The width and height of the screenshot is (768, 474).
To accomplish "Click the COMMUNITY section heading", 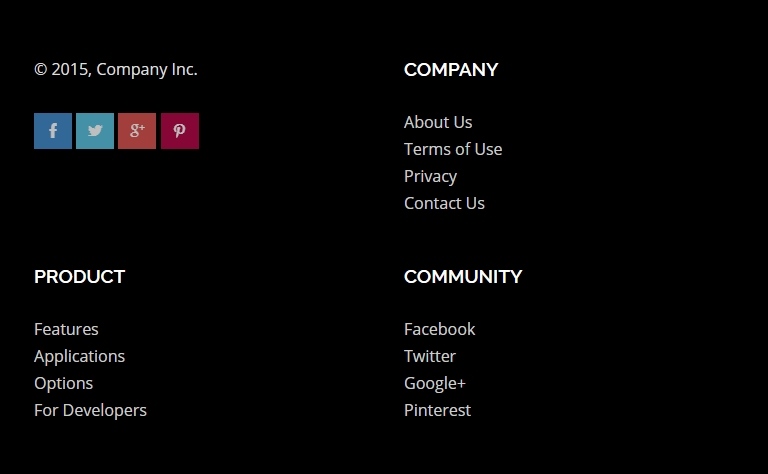I will point(463,277).
